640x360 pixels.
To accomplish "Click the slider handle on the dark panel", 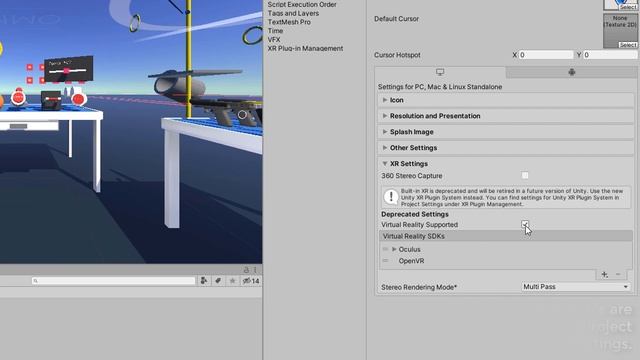I will 66,71.
